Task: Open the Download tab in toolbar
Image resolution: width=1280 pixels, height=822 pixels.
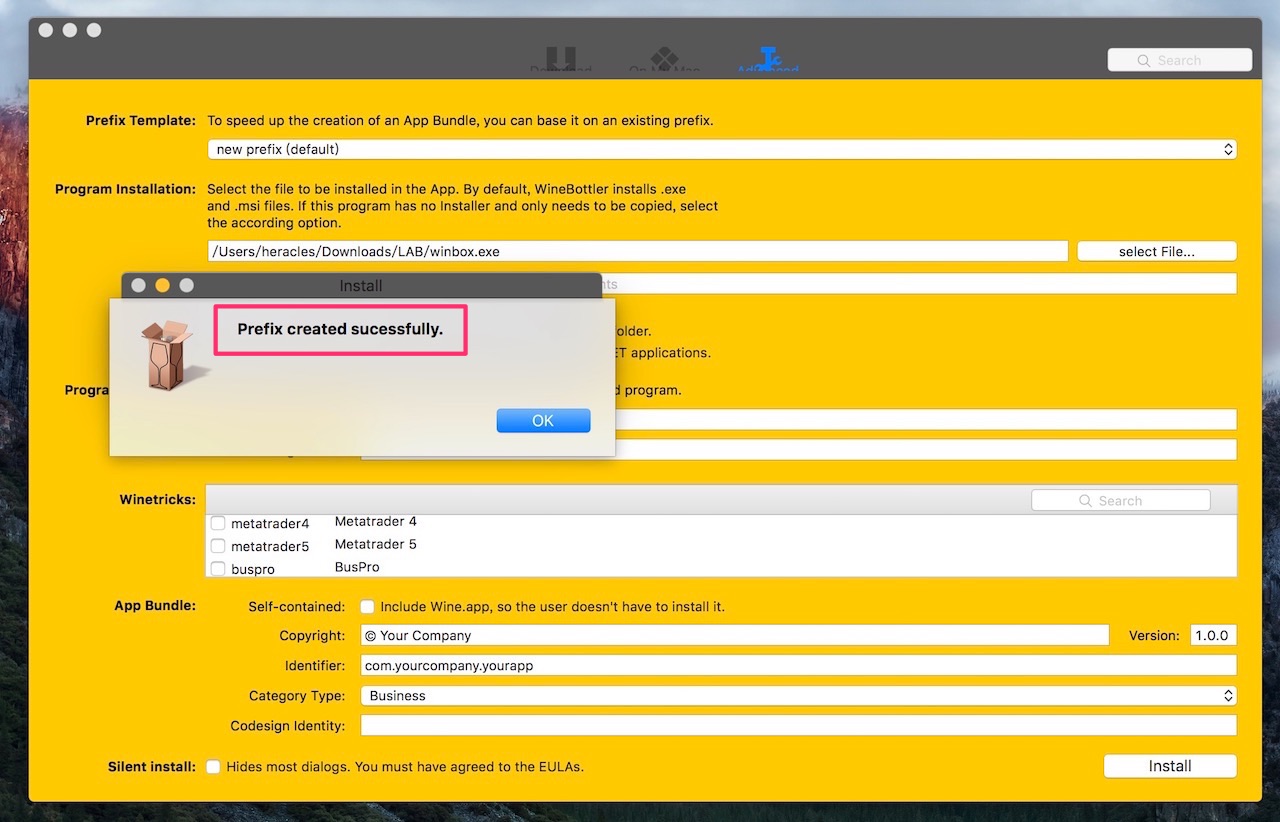Action: pyautogui.click(x=561, y=60)
